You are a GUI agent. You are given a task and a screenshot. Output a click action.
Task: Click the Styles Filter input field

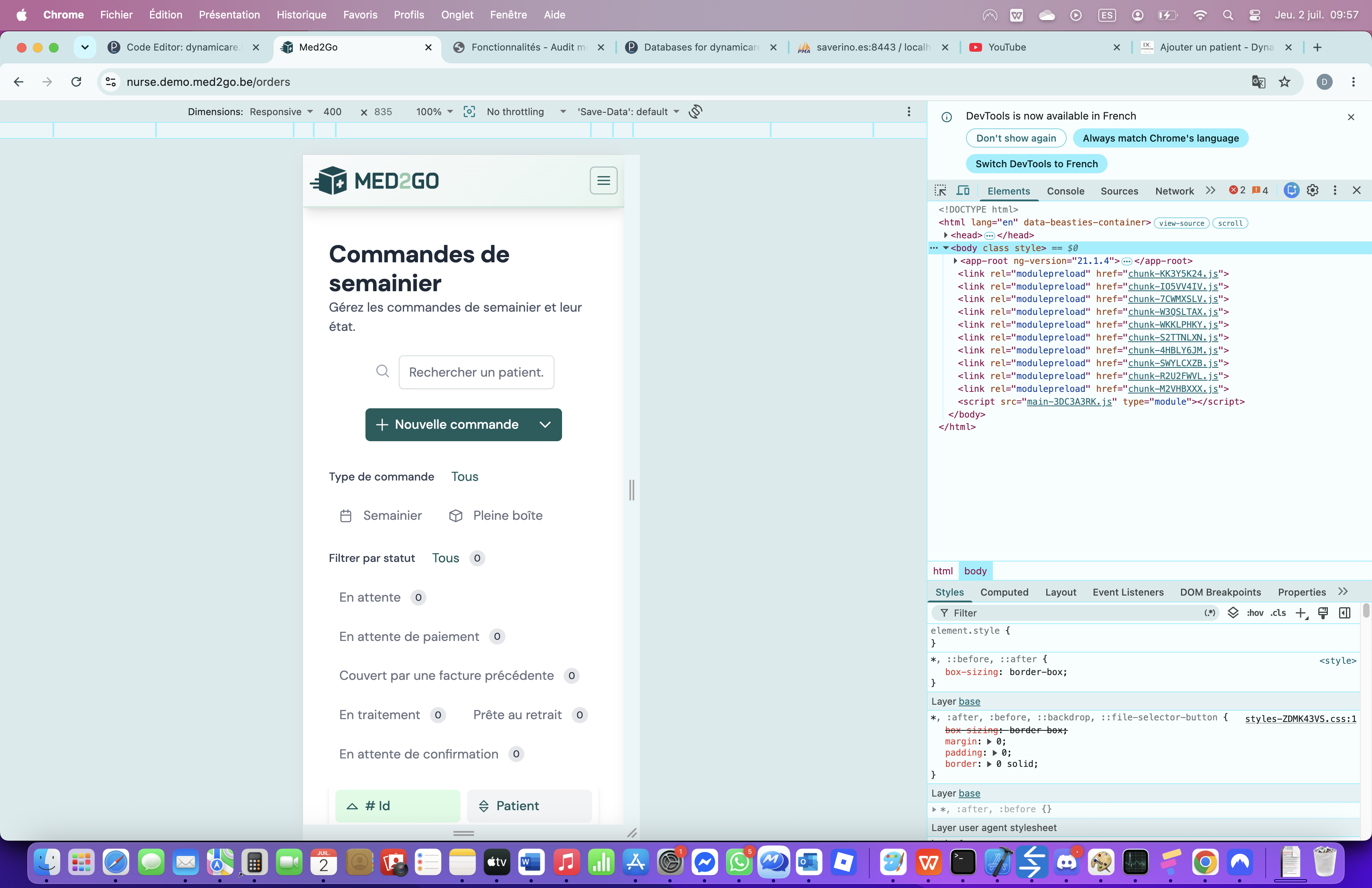coord(1075,613)
